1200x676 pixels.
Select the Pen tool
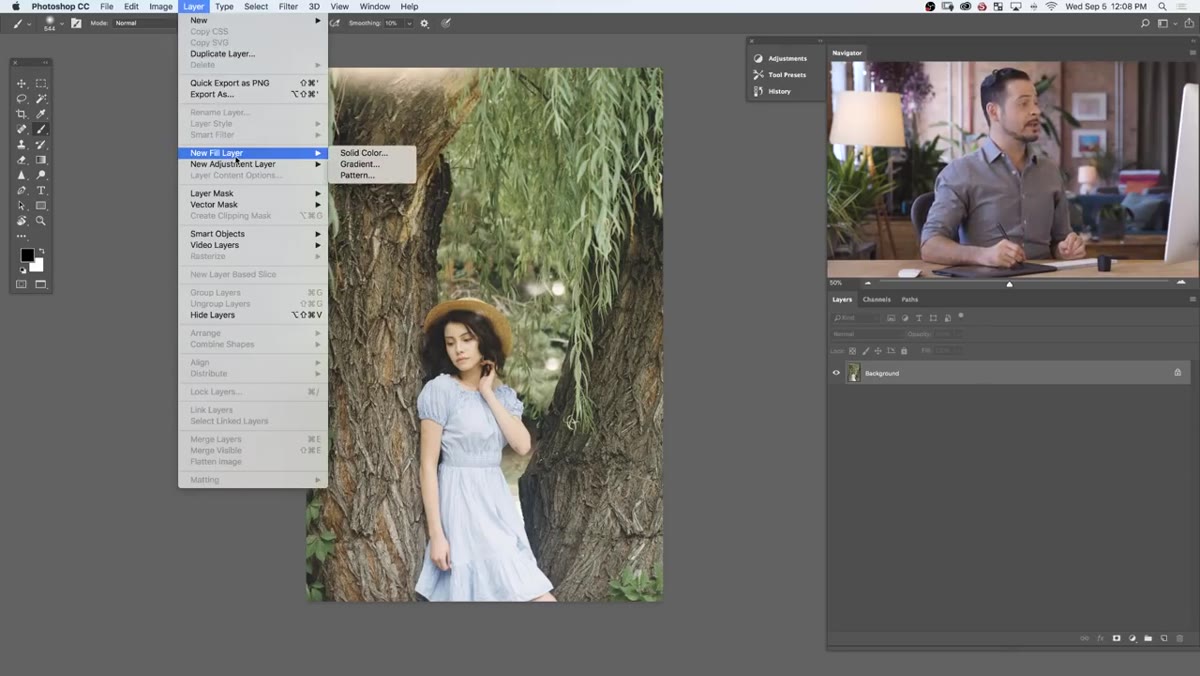coord(21,190)
